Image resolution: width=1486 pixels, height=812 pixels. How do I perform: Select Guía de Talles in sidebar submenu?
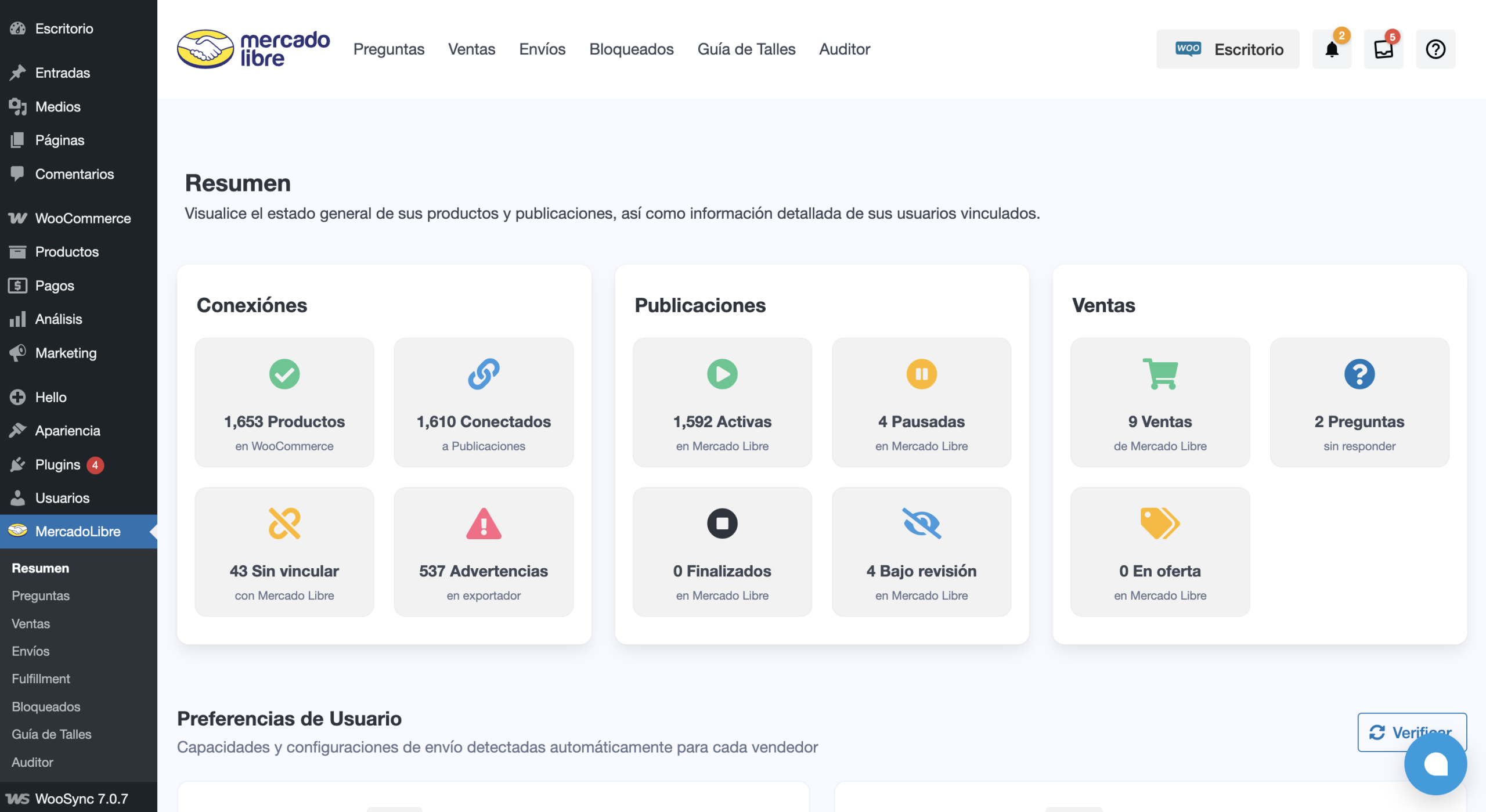point(52,734)
